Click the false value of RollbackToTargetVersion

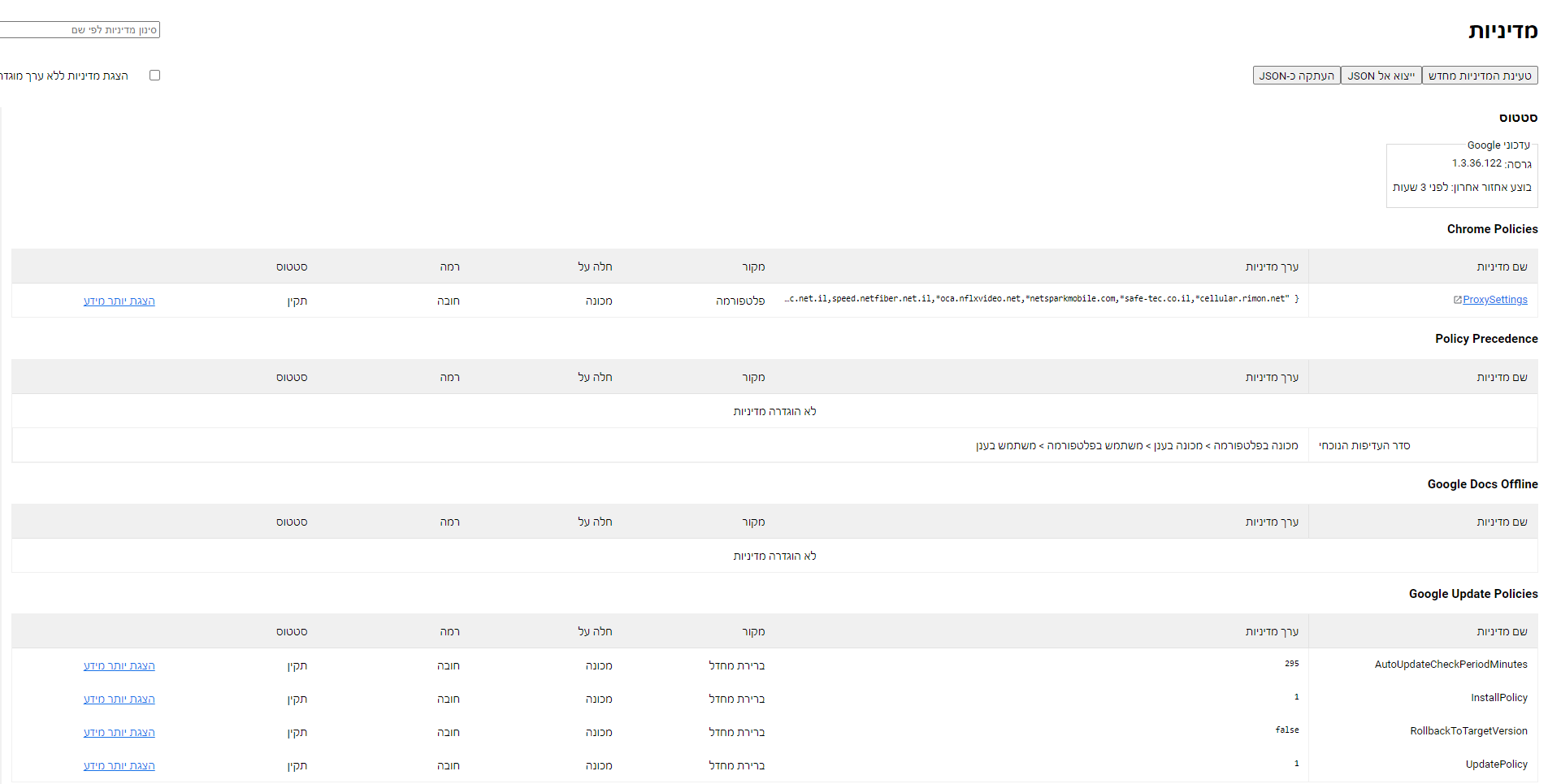click(1286, 730)
